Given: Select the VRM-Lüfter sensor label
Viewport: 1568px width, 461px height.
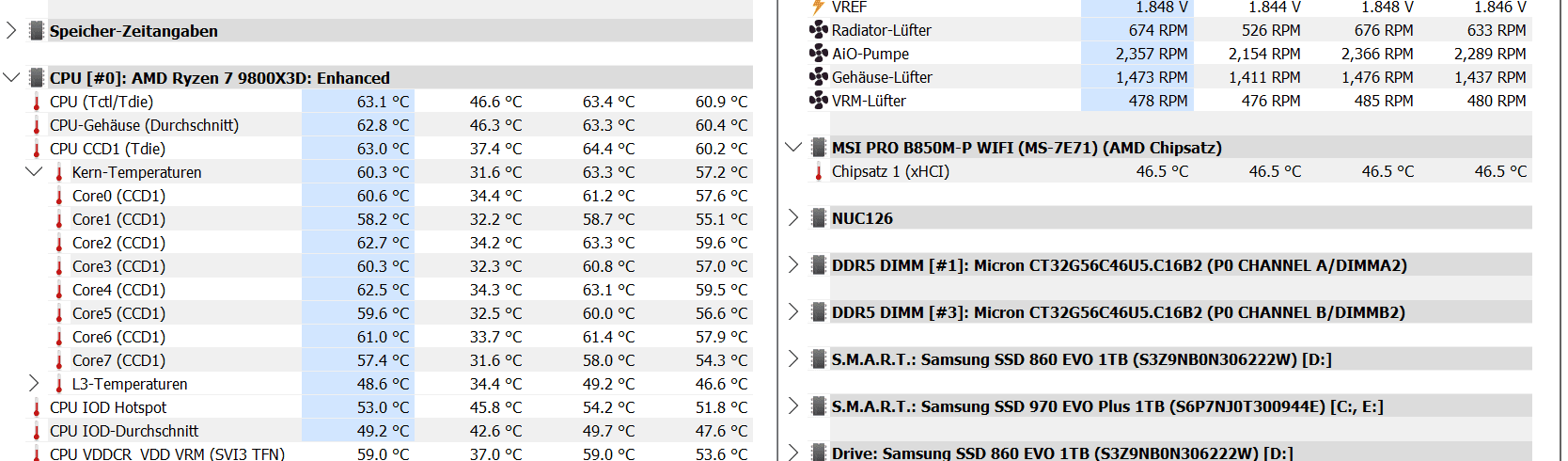Looking at the screenshot, I should pyautogui.click(x=869, y=101).
